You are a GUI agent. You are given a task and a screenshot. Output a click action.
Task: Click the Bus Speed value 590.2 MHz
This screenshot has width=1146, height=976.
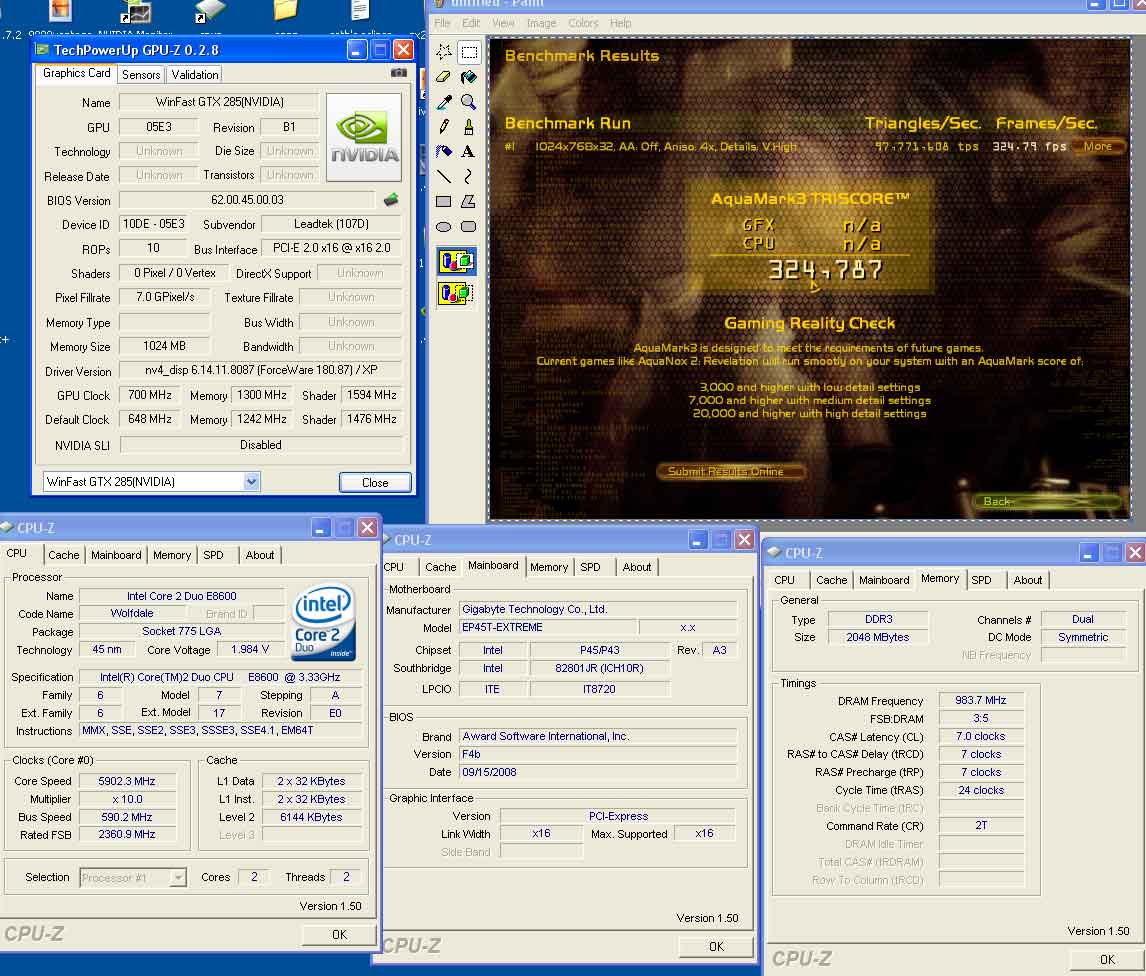click(x=126, y=817)
